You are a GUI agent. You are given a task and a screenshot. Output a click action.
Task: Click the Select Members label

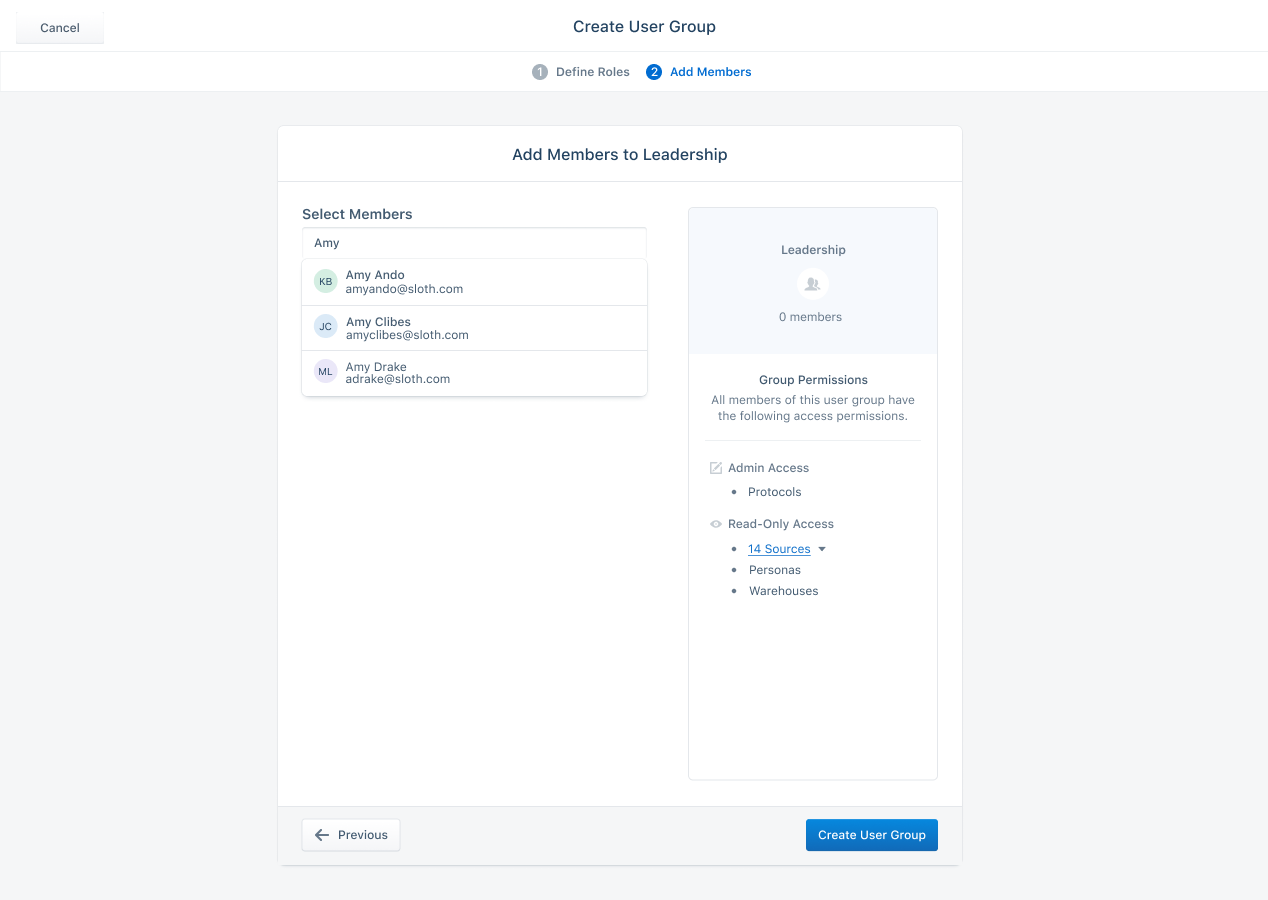coord(357,214)
